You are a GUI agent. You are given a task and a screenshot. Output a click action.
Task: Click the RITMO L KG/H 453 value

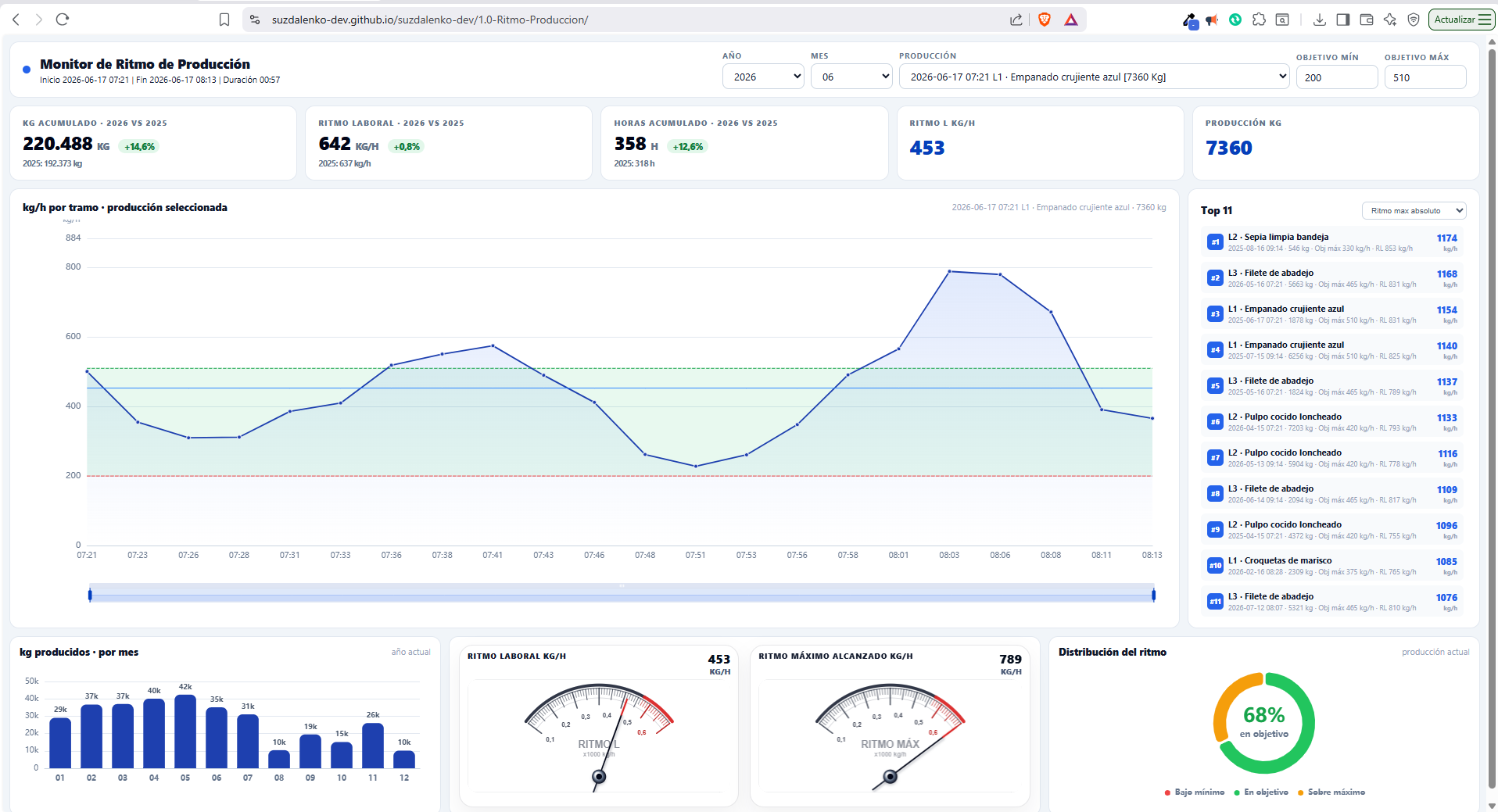click(x=927, y=148)
